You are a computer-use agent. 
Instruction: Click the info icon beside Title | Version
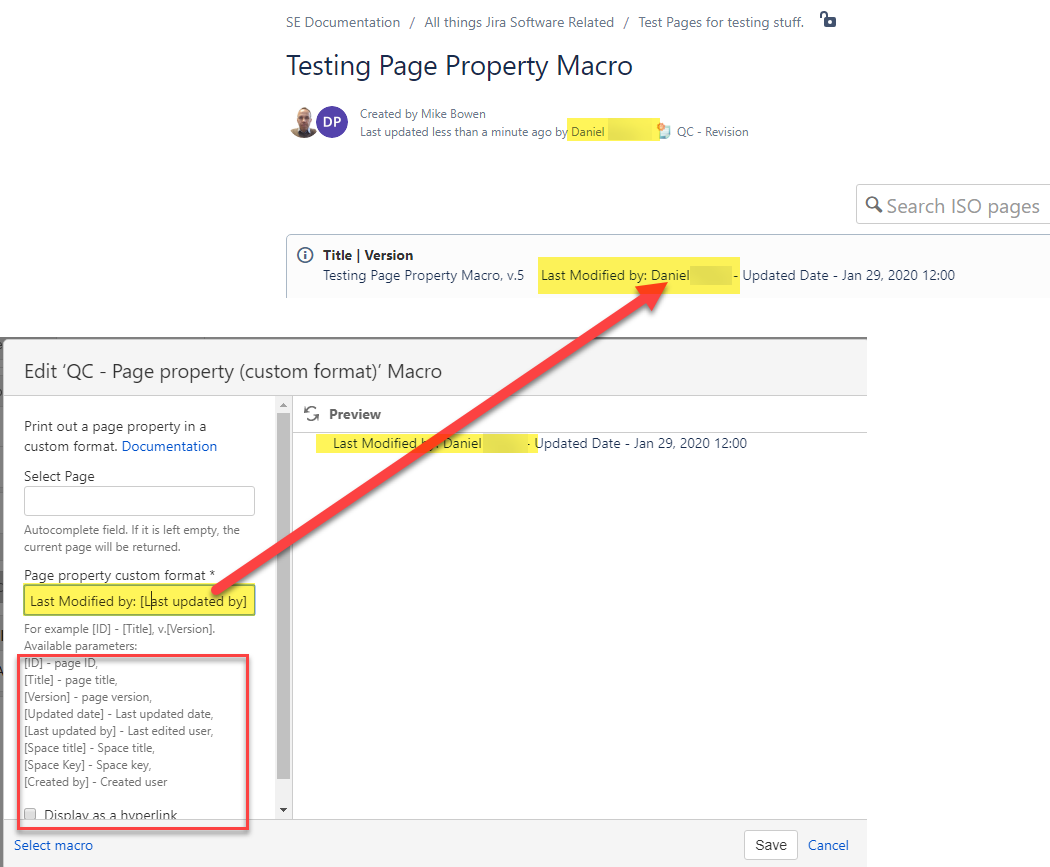[x=305, y=255]
